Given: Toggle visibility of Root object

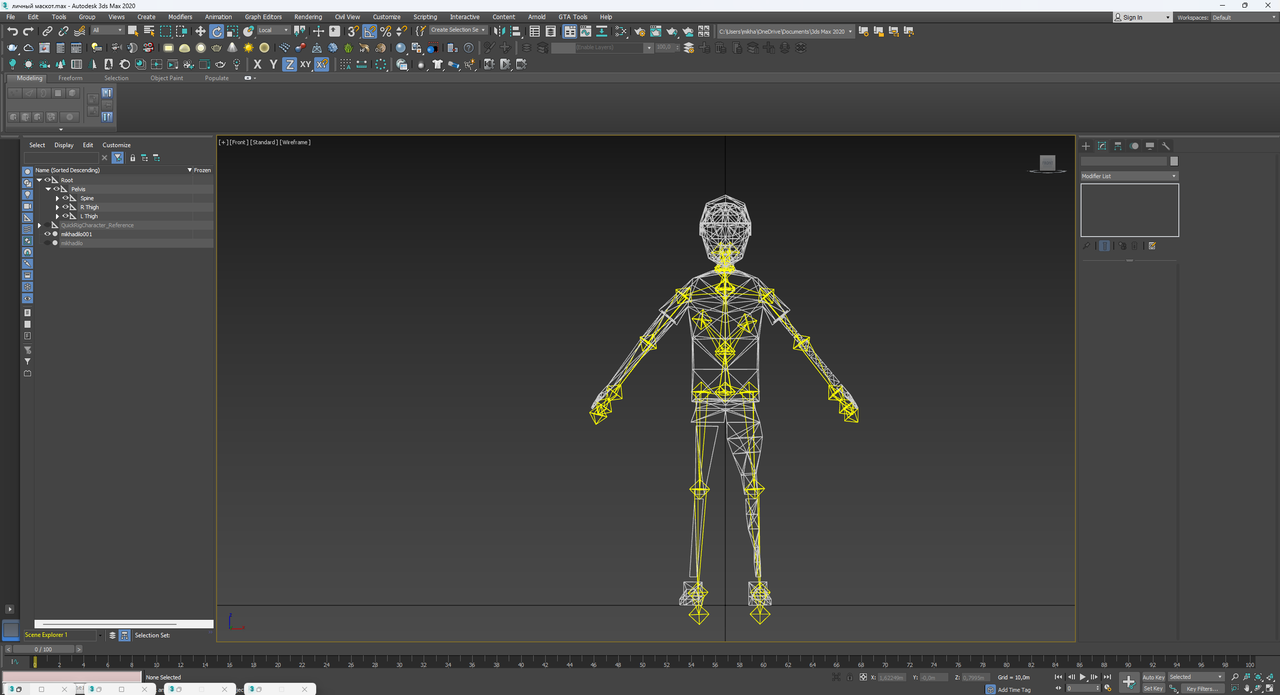Looking at the screenshot, I should 47,180.
